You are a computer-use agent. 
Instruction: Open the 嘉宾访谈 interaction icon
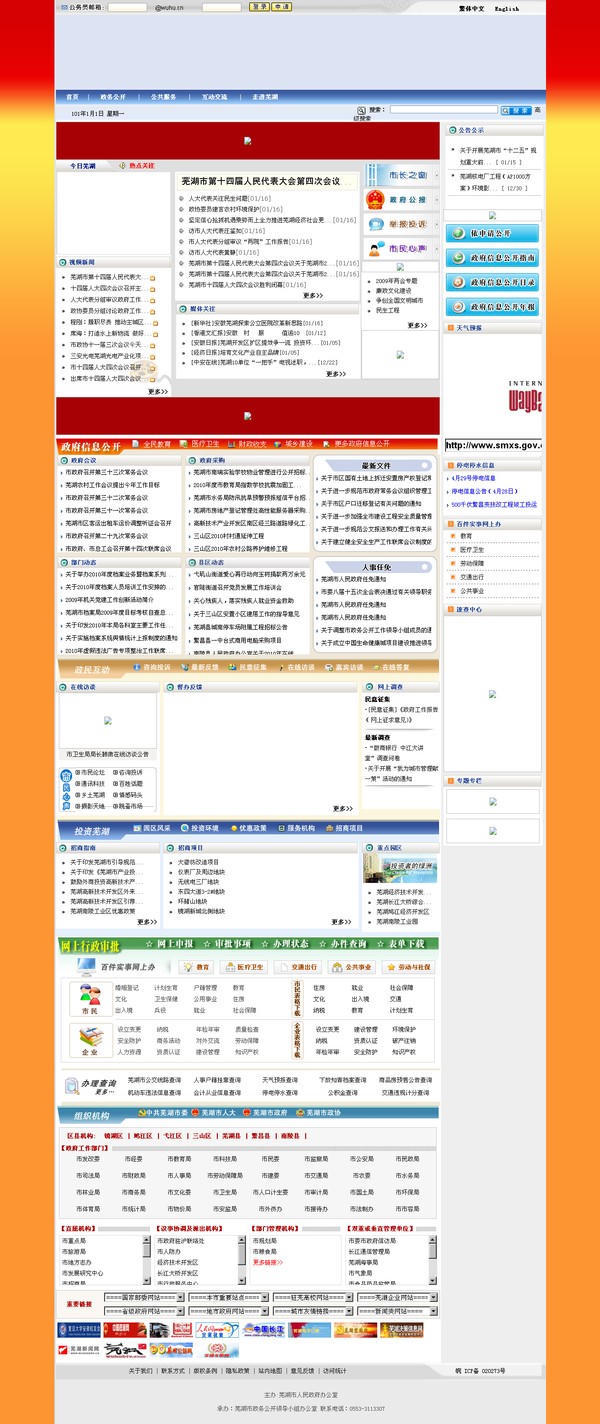click(343, 667)
